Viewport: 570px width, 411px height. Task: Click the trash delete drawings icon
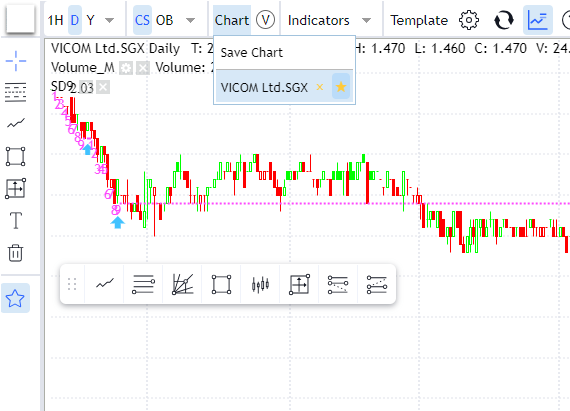[16, 253]
